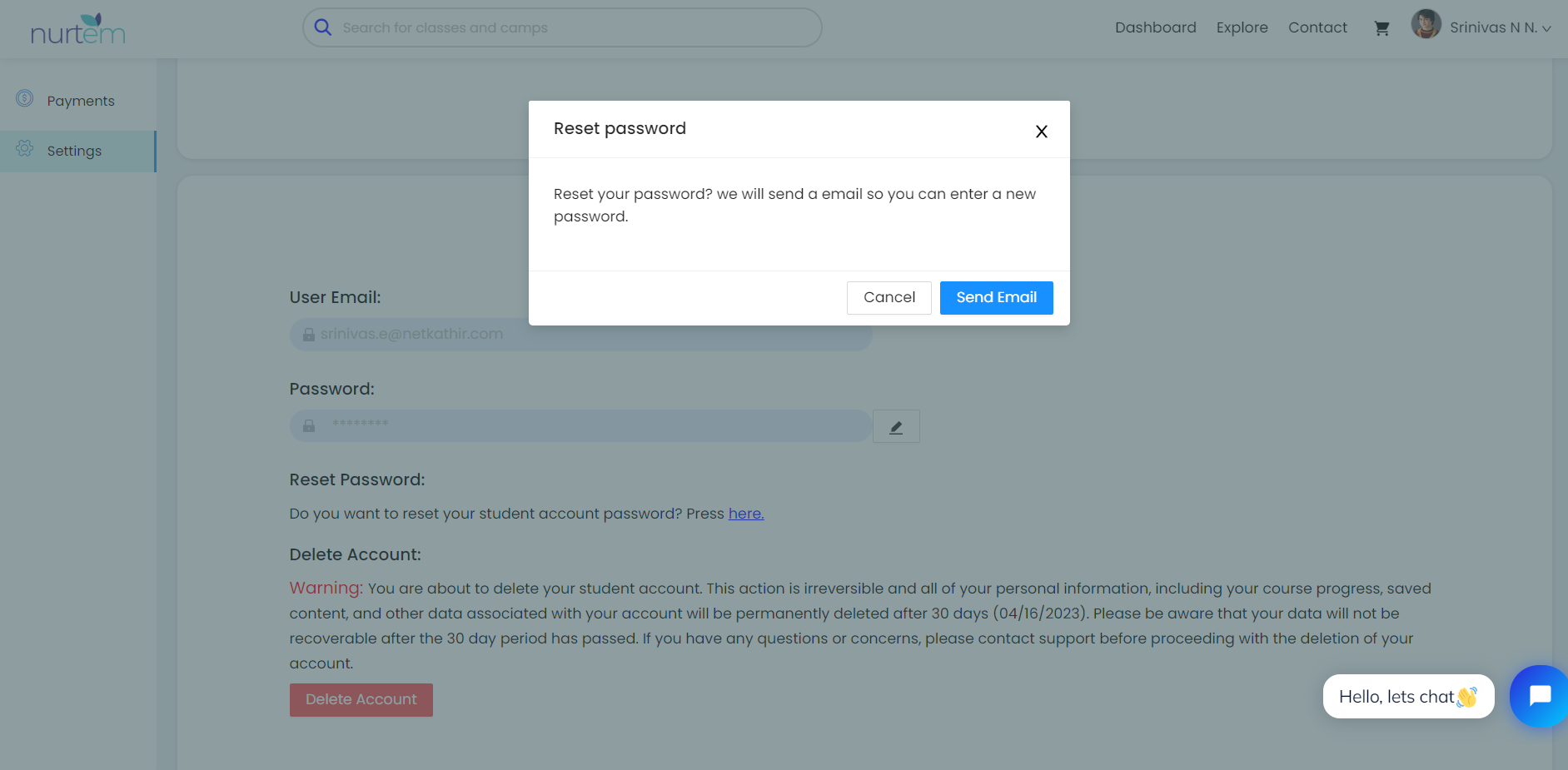
Task: Select Payments in the sidebar
Action: pos(81,101)
